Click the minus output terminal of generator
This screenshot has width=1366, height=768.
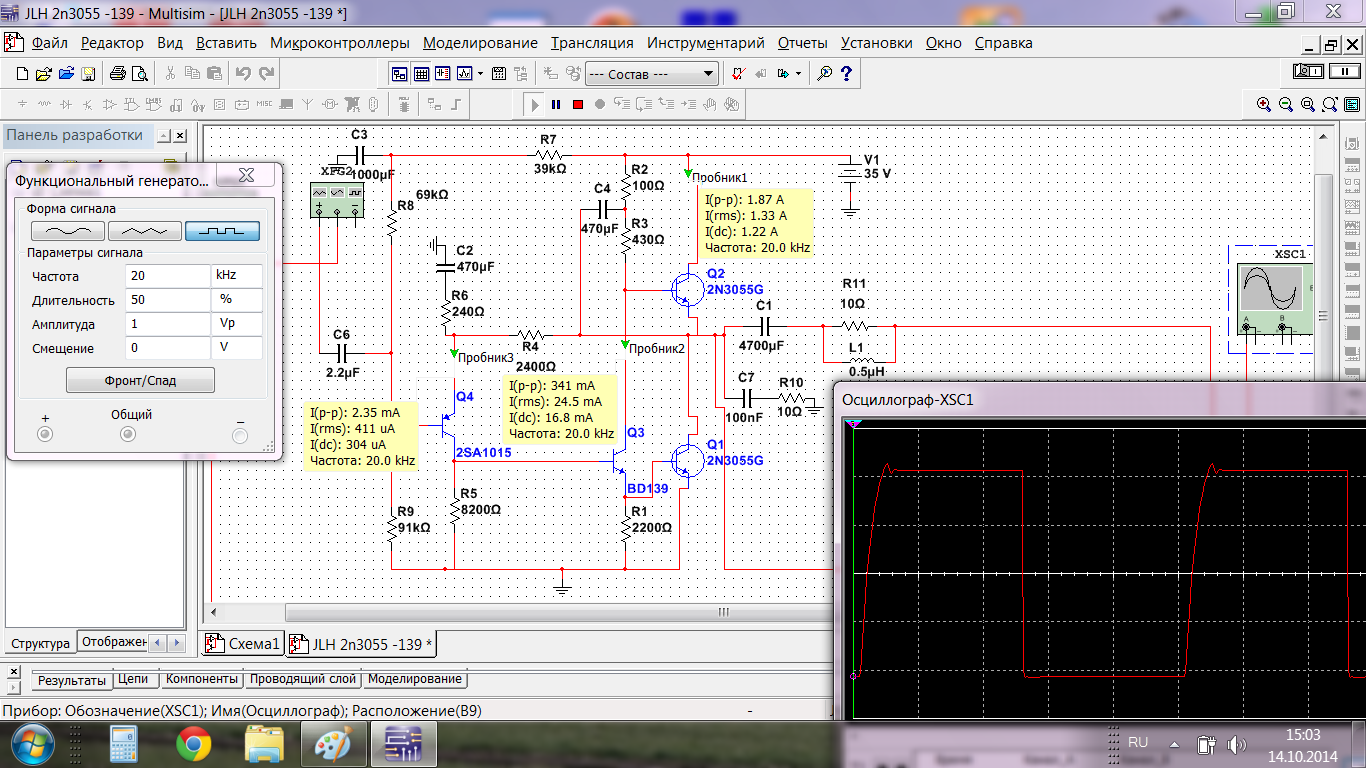pos(240,434)
